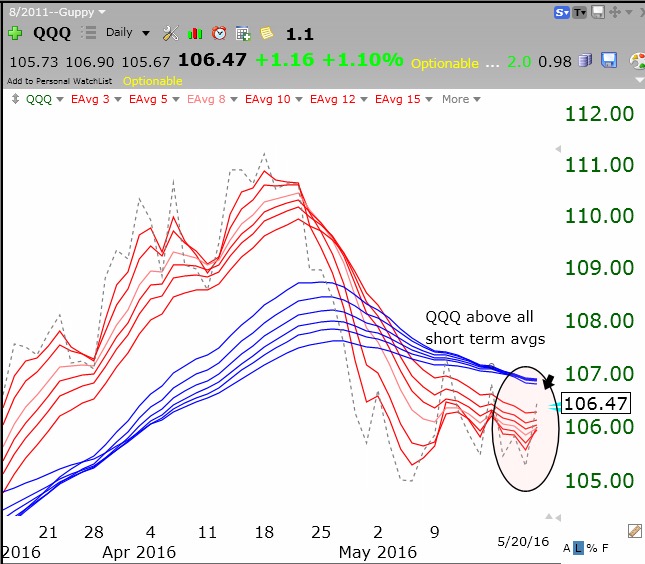Click the 25 date label on time axis
This screenshot has height=564, width=645.
click(x=321, y=532)
